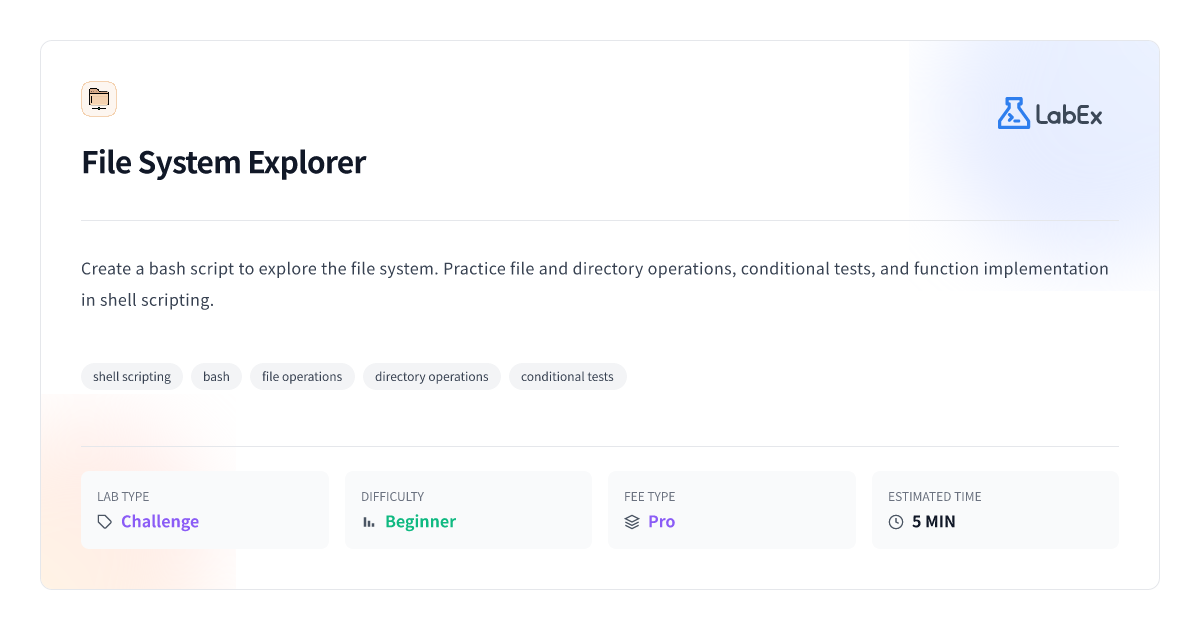Image resolution: width=1200 pixels, height=630 pixels.
Task: Click the stacked layers icon beside Pro
Action: point(632,522)
